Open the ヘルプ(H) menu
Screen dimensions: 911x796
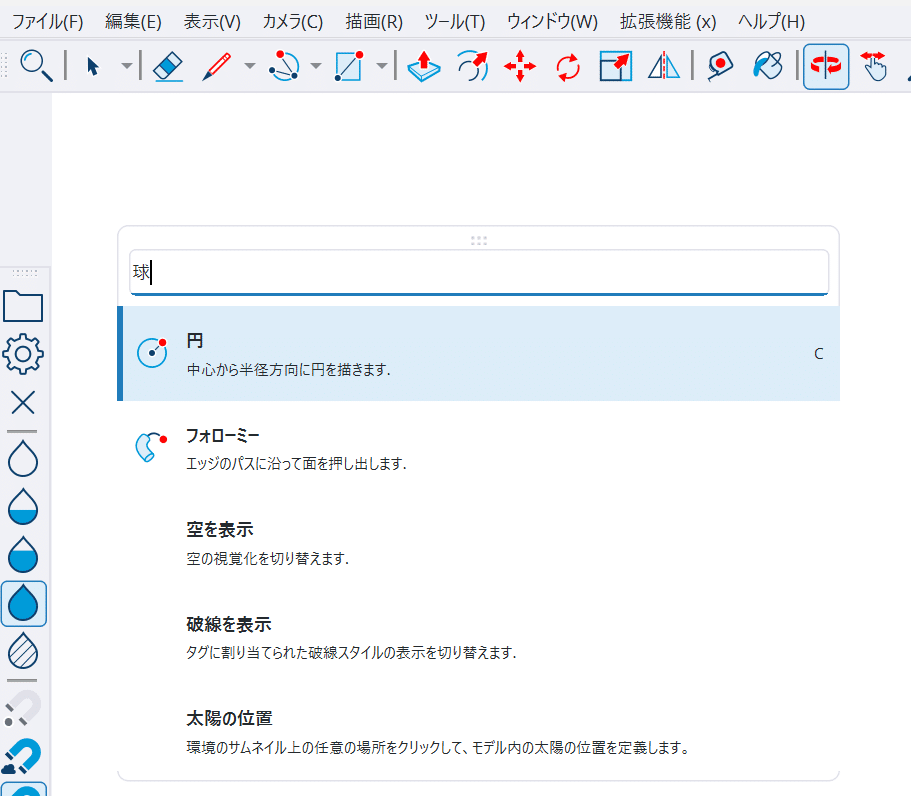coord(772,22)
